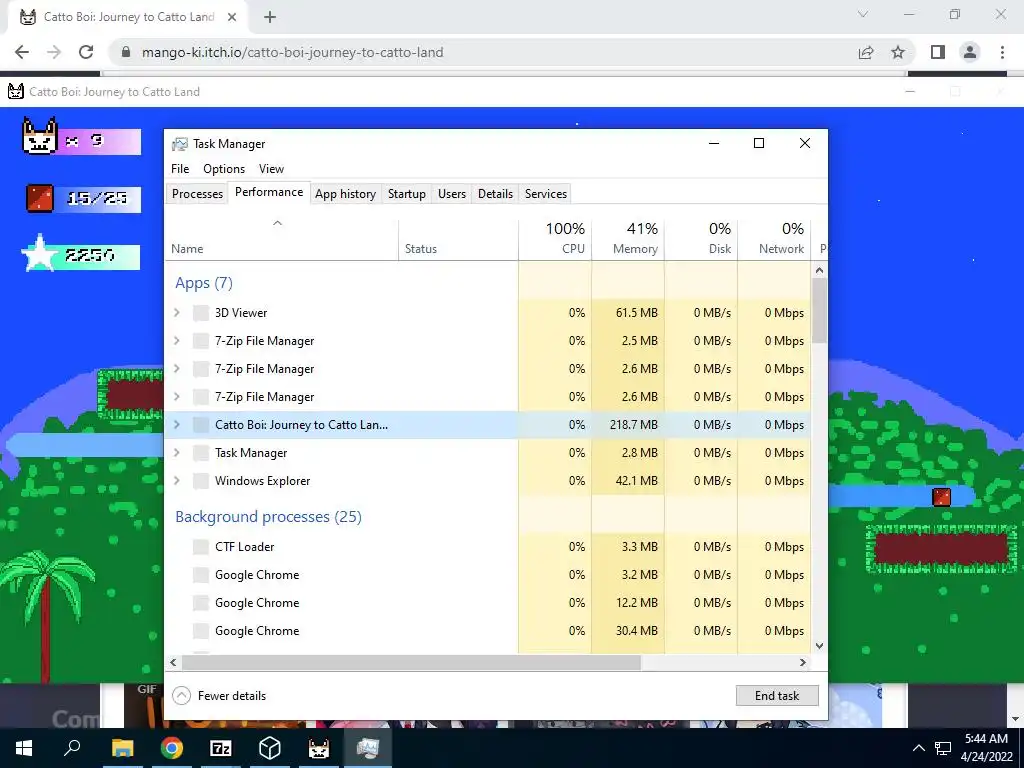End the selected task
The height and width of the screenshot is (768, 1024).
pos(777,696)
